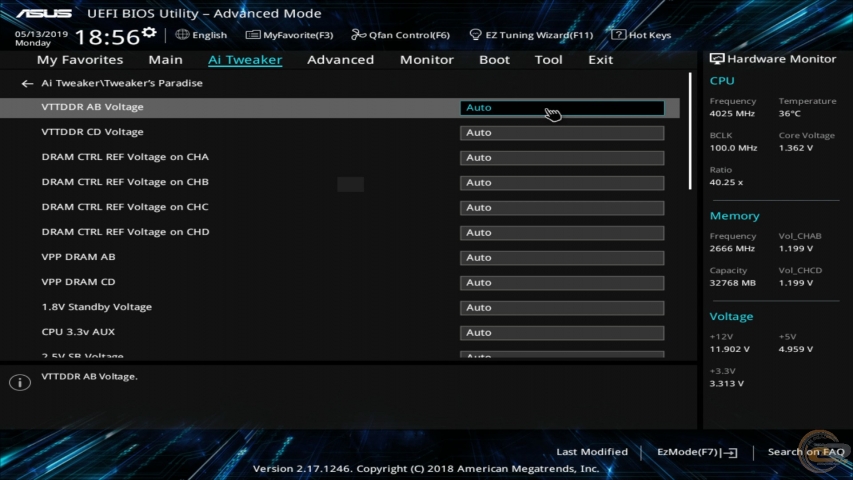Open the VPP DRAM AB Auto field

562,258
